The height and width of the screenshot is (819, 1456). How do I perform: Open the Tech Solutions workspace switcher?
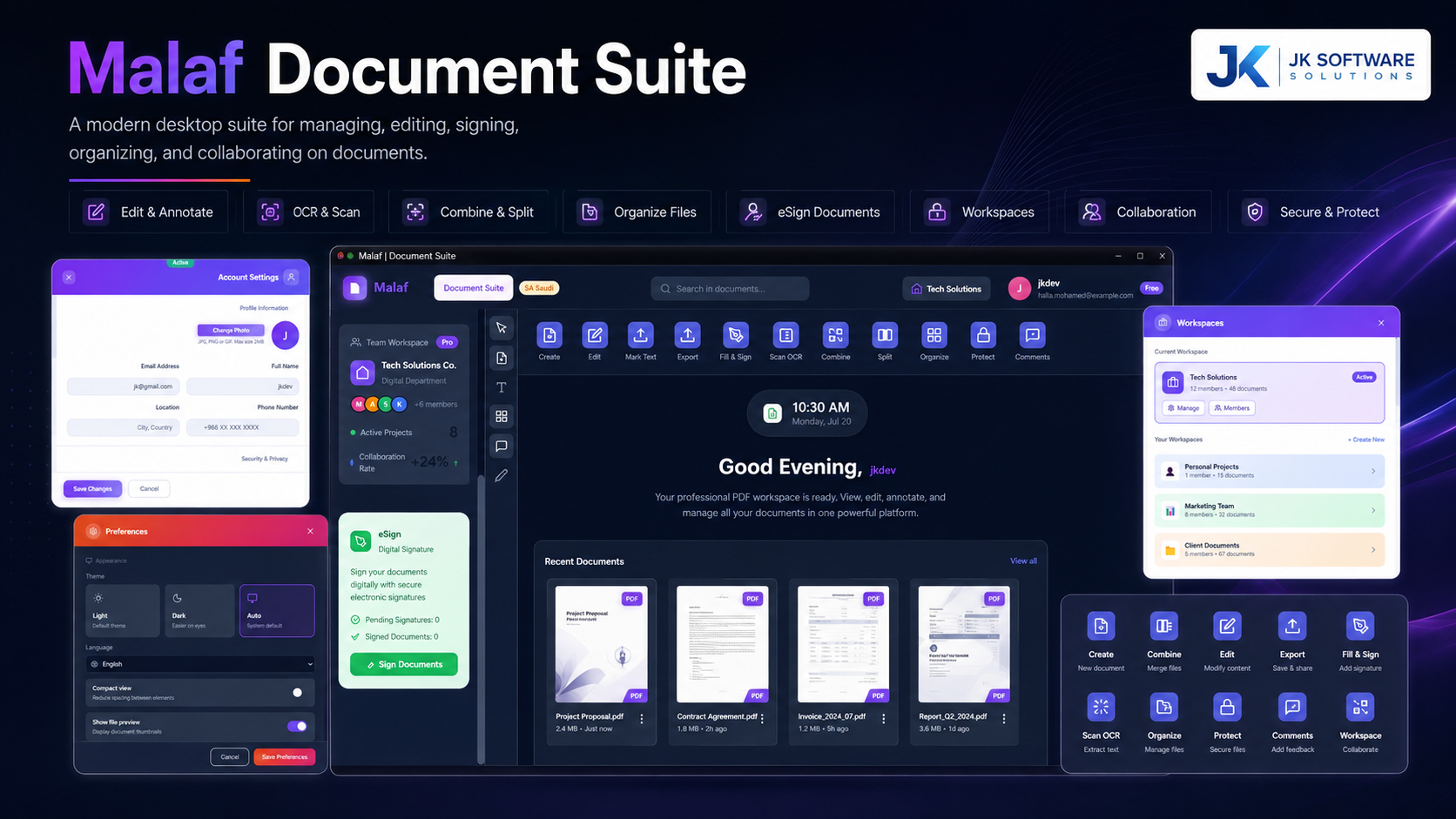pyautogui.click(x=946, y=289)
